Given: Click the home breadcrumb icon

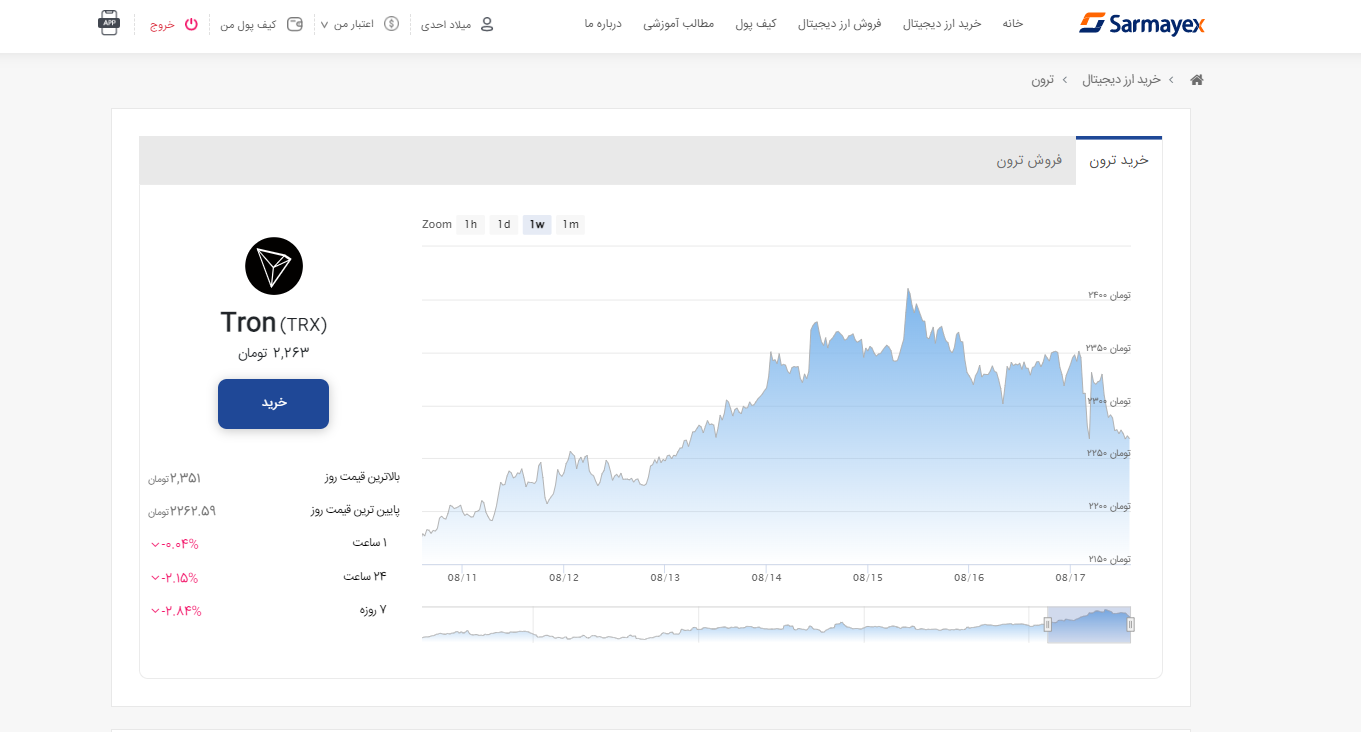Looking at the screenshot, I should (1196, 79).
